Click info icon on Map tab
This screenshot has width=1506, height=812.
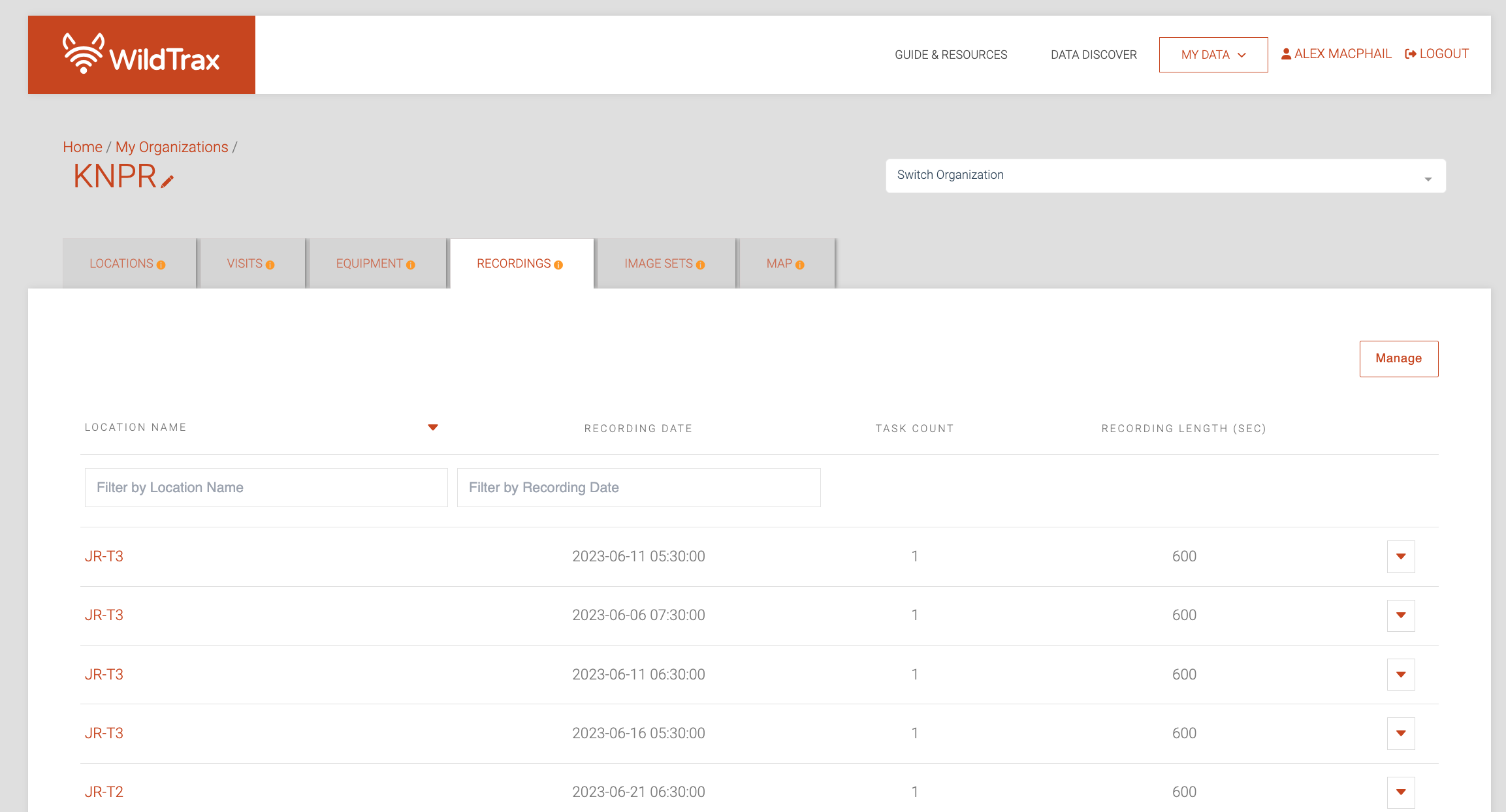pos(799,265)
